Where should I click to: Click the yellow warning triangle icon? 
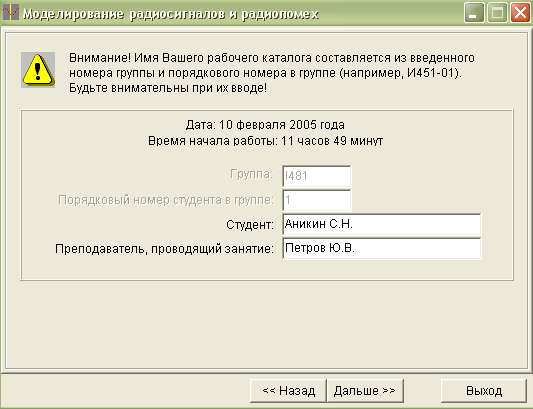(x=38, y=70)
